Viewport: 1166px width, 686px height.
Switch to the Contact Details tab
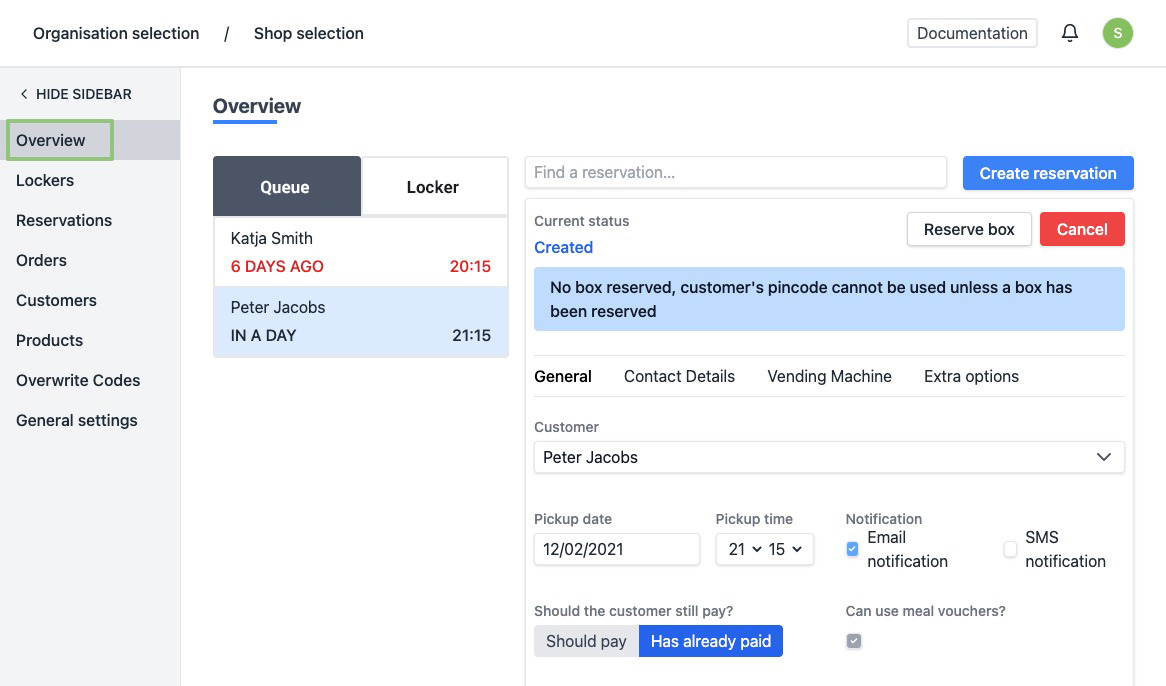click(679, 376)
